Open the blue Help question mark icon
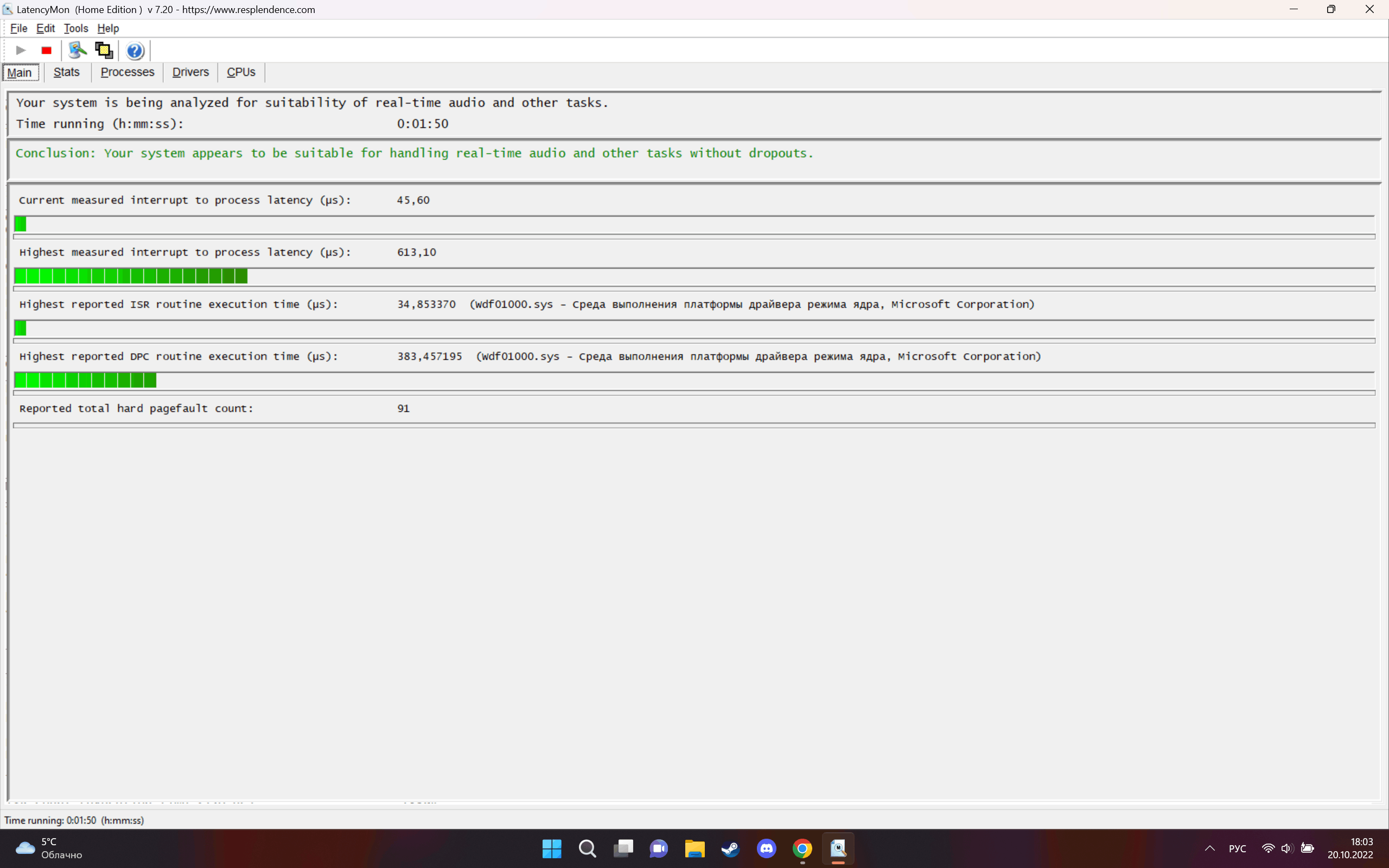The height and width of the screenshot is (868, 1389). [135, 51]
